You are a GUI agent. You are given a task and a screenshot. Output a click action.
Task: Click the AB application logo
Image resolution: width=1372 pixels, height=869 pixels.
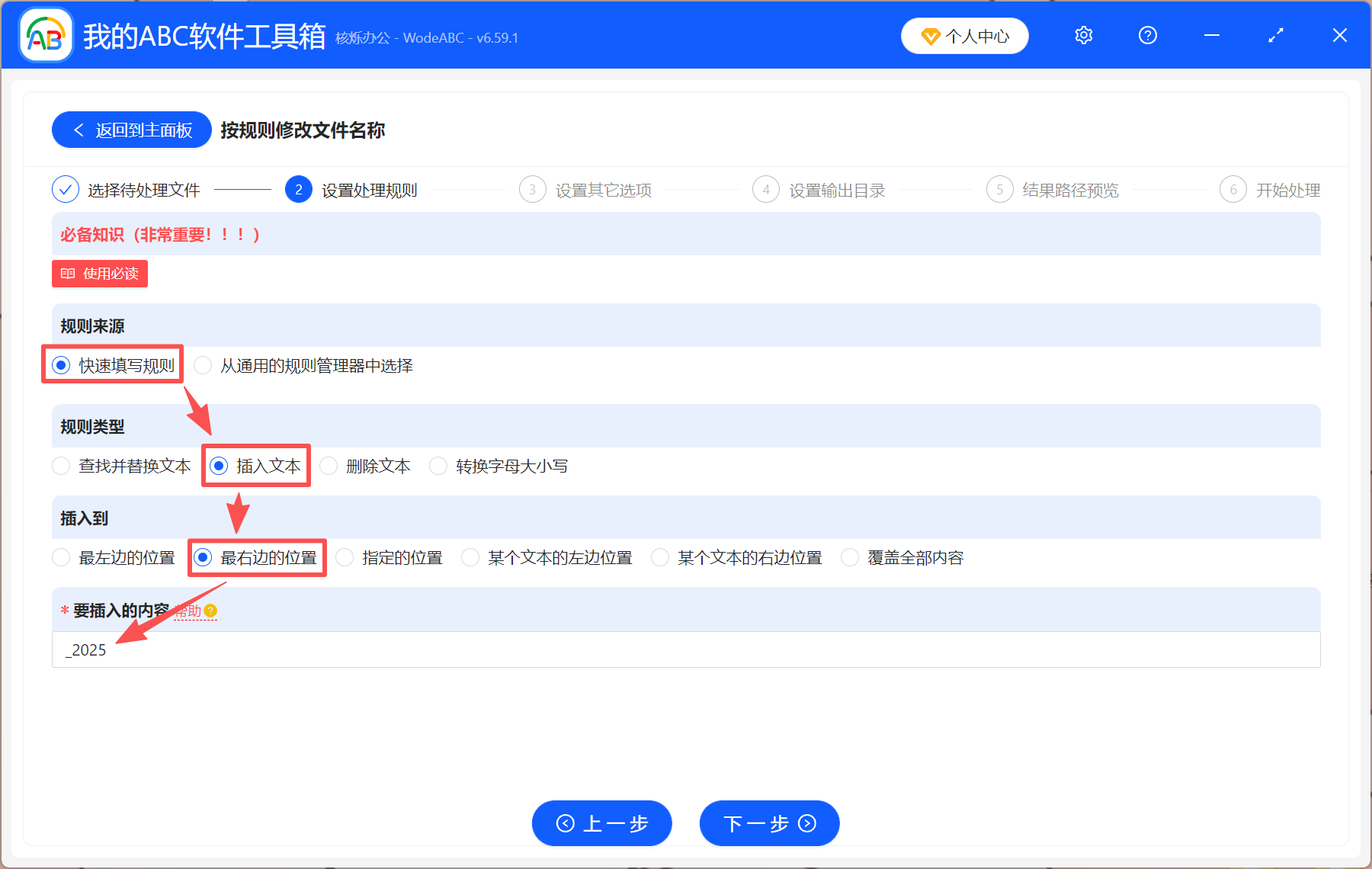[x=45, y=34]
